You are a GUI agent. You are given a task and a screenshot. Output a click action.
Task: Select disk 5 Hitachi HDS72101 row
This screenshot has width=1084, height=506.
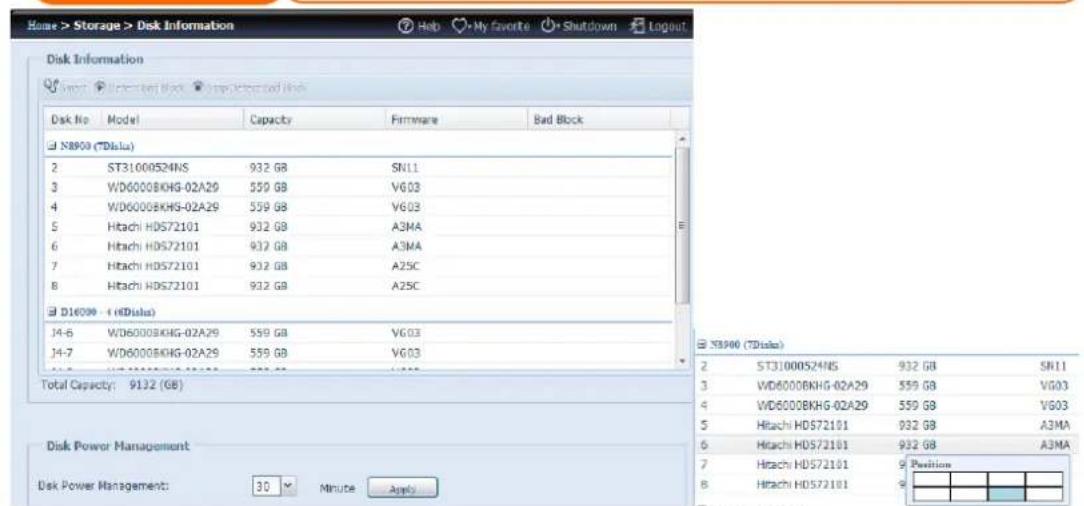tap(359, 227)
